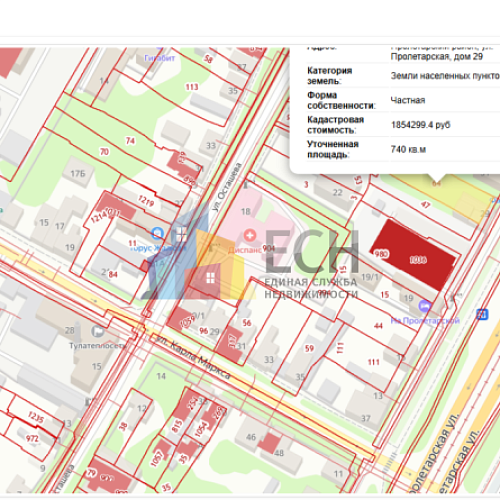This screenshot has width=500, height=500.
Task: Select parcel number 1219
Action: tap(146, 201)
